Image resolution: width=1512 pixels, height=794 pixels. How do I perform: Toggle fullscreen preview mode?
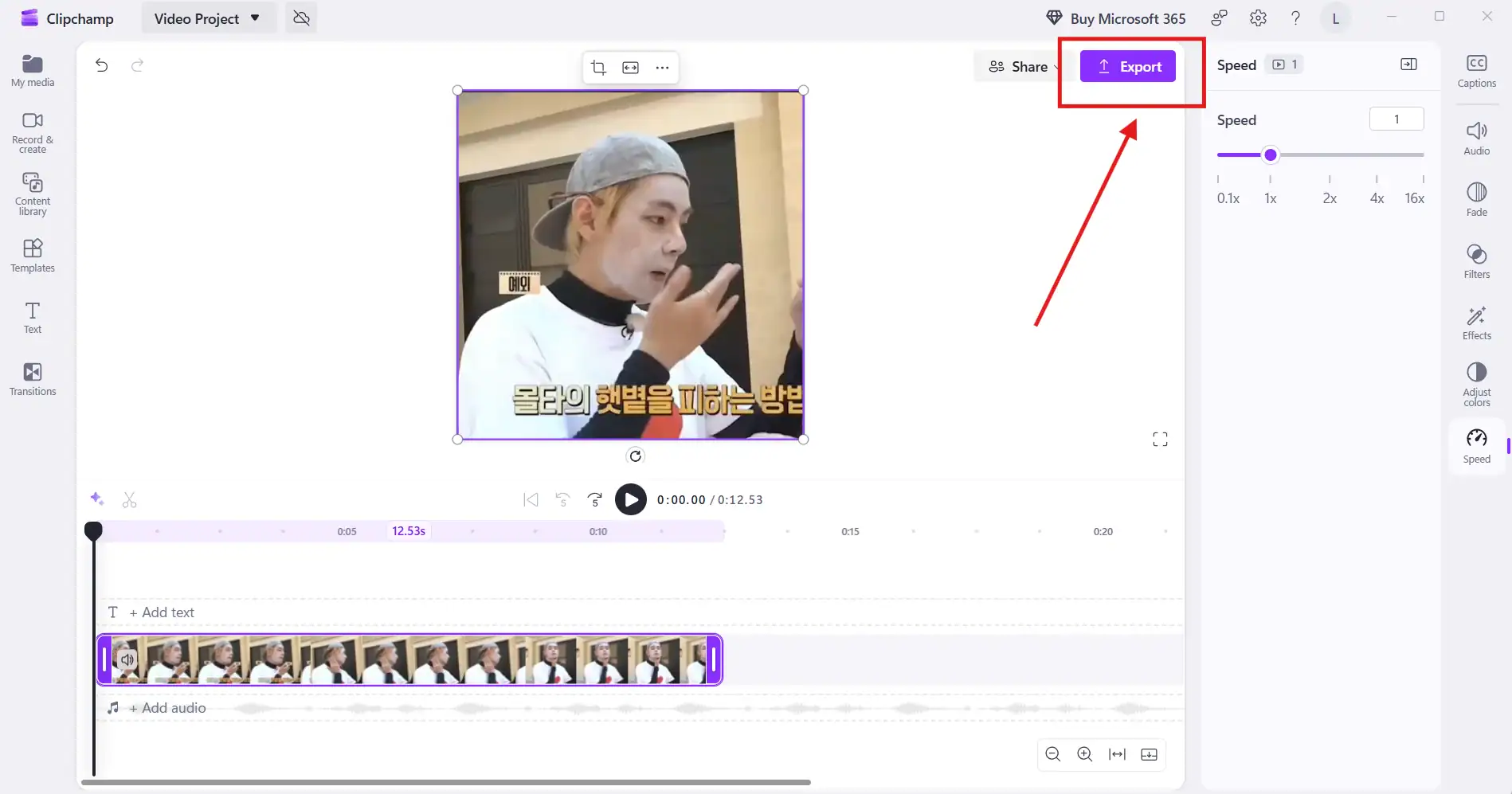pos(1160,439)
